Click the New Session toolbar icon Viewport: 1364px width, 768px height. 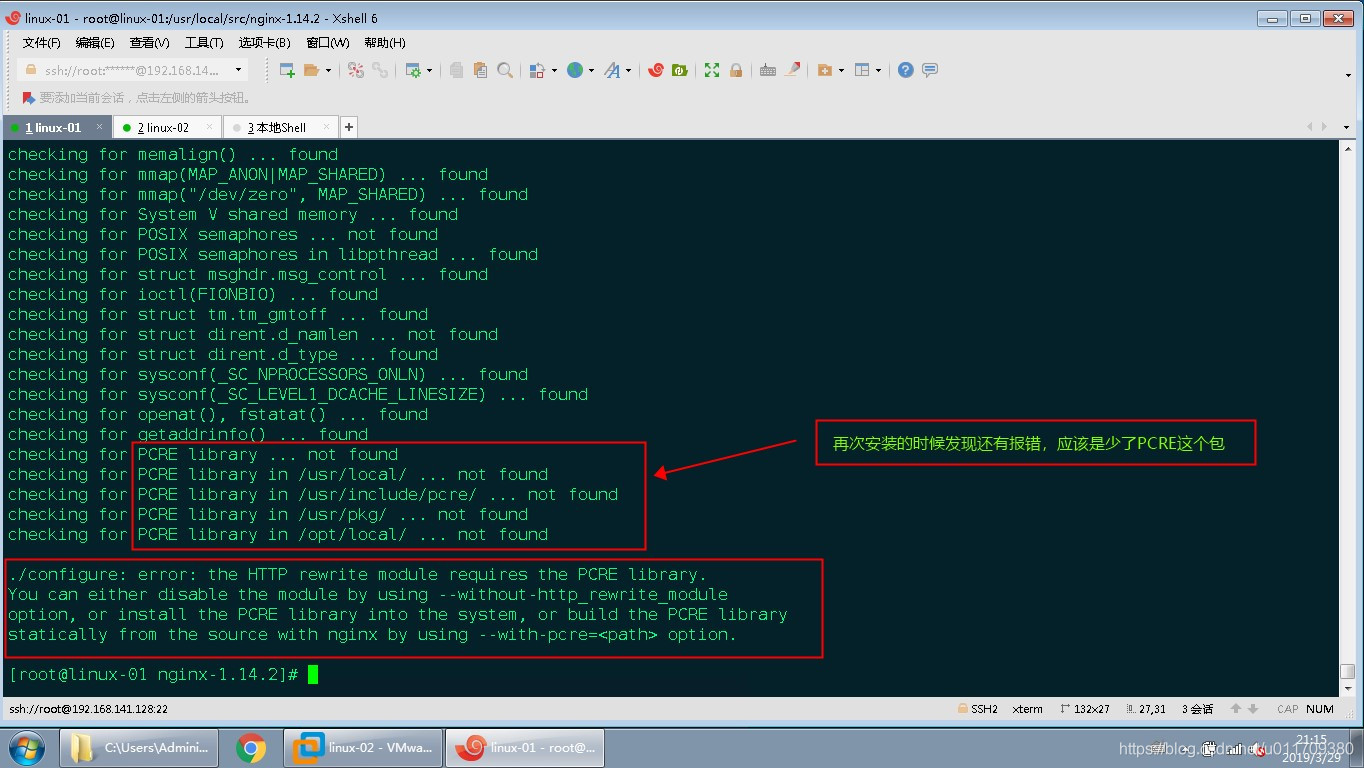pyautogui.click(x=287, y=70)
